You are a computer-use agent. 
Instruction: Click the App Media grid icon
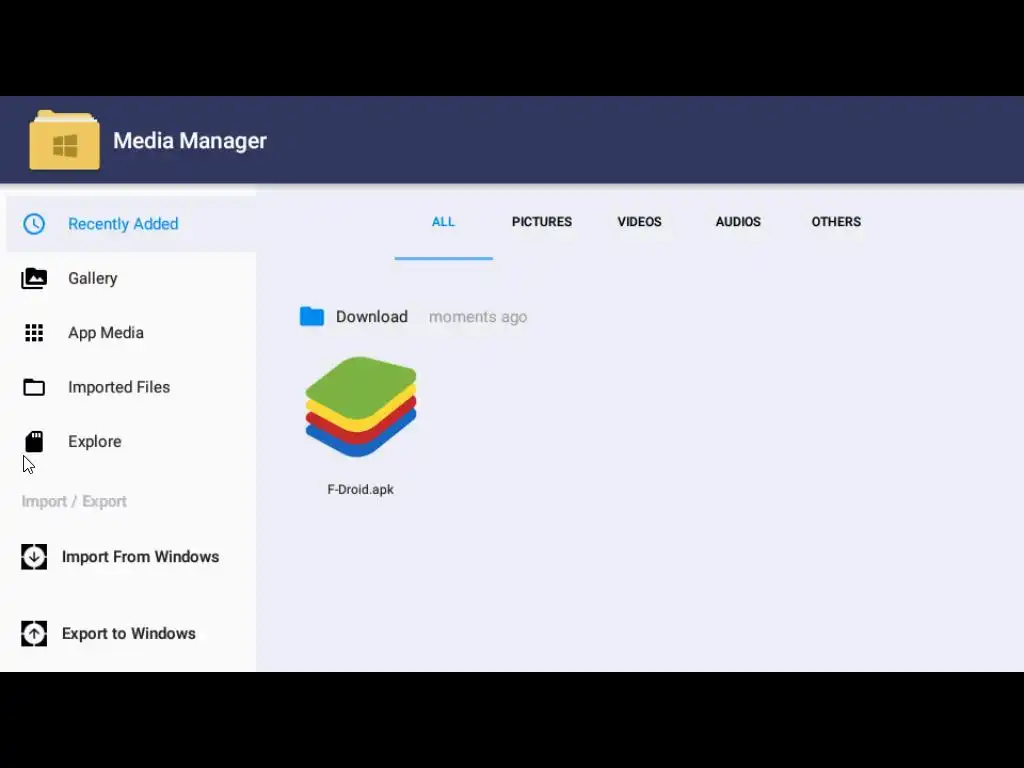34,333
